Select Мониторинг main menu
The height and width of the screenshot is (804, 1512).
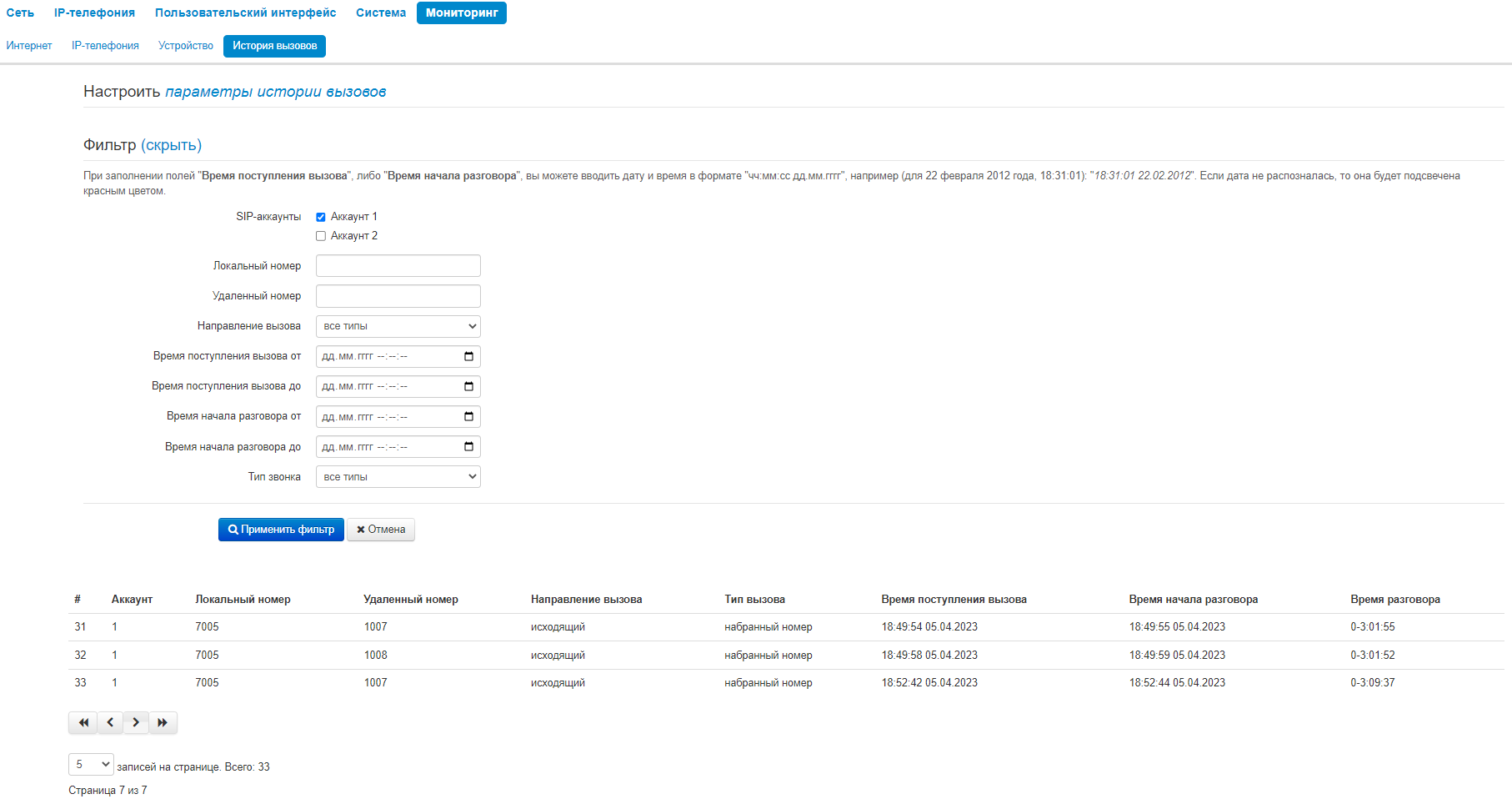click(462, 13)
